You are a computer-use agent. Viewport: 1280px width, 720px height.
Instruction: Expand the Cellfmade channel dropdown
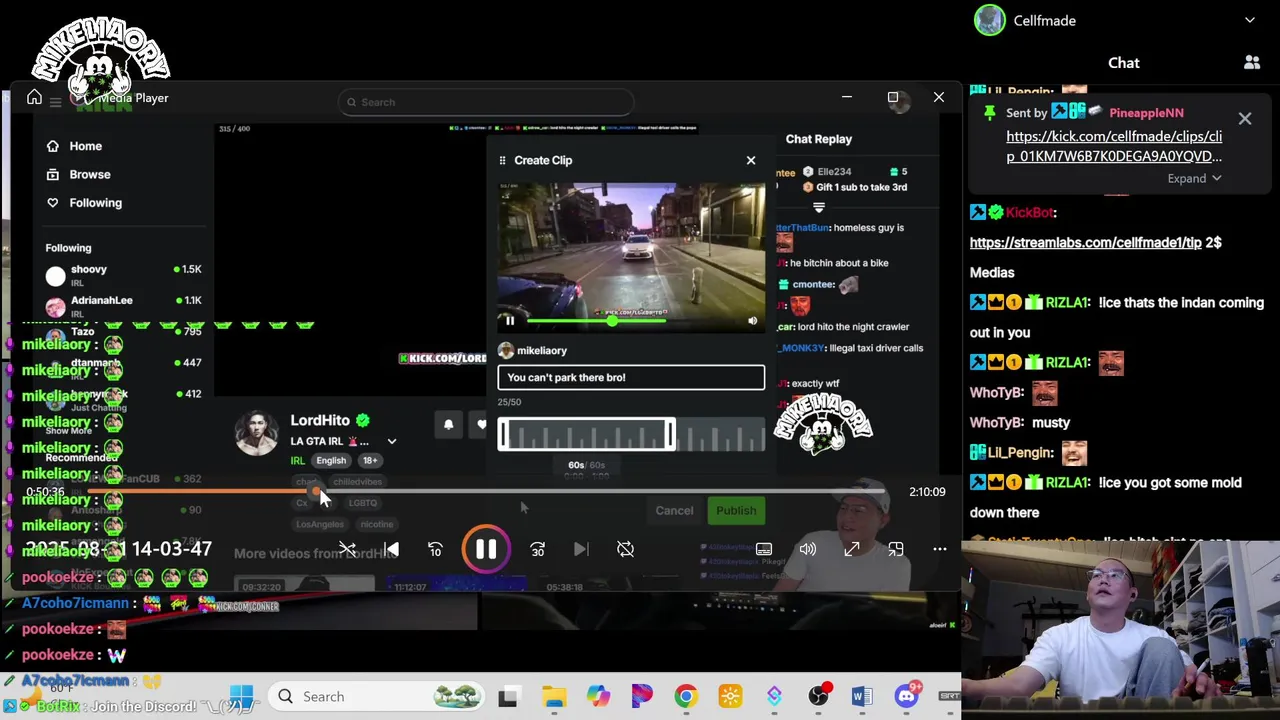(x=1250, y=20)
